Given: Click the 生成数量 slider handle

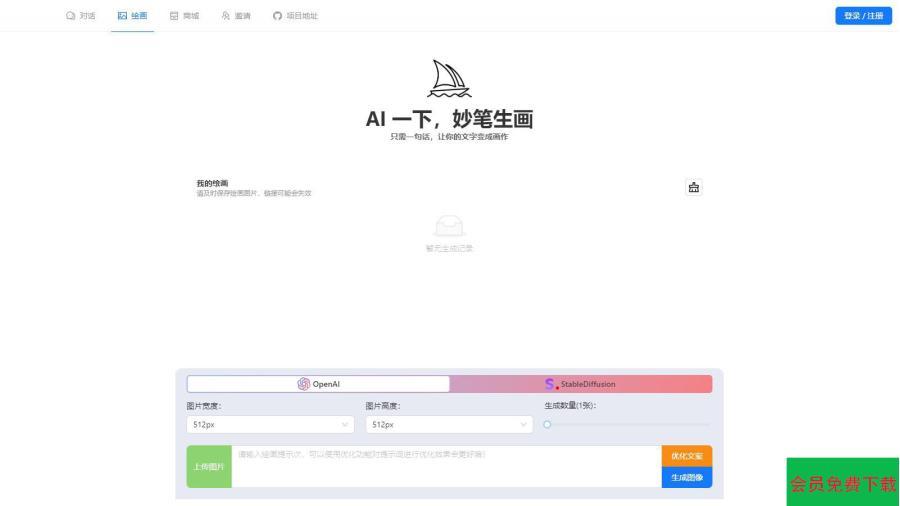Looking at the screenshot, I should (x=547, y=425).
